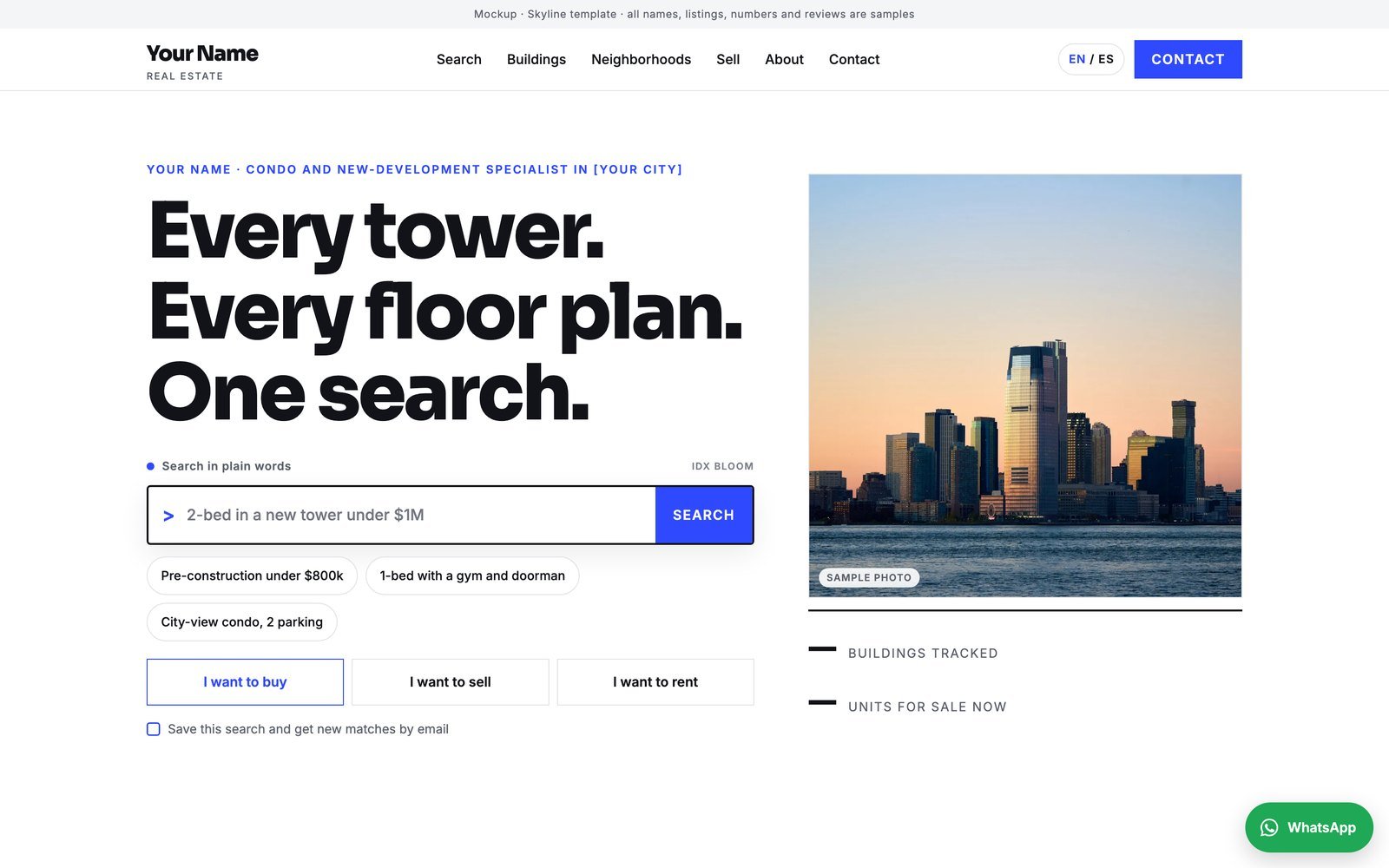Viewport: 1389px width, 868px height.
Task: Click the blue prompt arrow in search box
Action: tap(168, 516)
